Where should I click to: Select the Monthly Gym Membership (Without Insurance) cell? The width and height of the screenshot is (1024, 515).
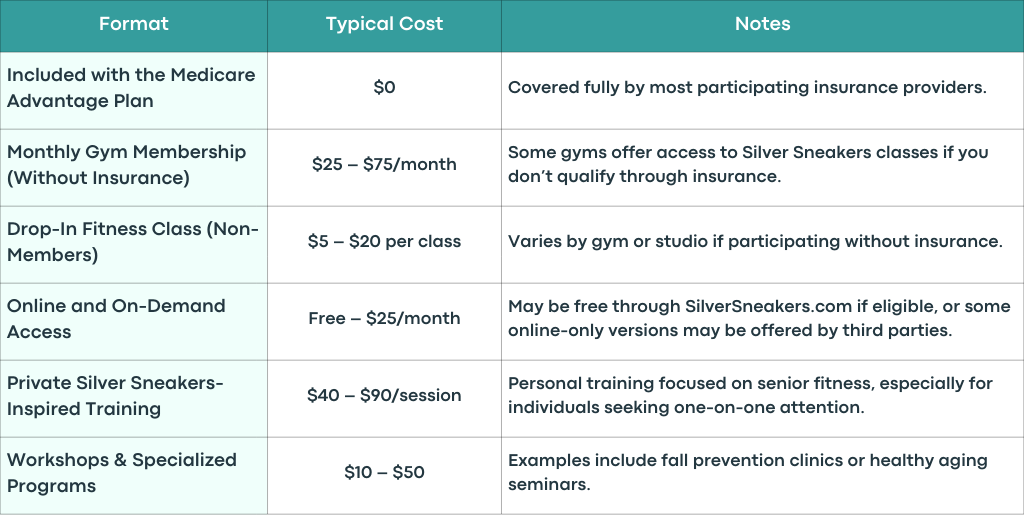(133, 167)
